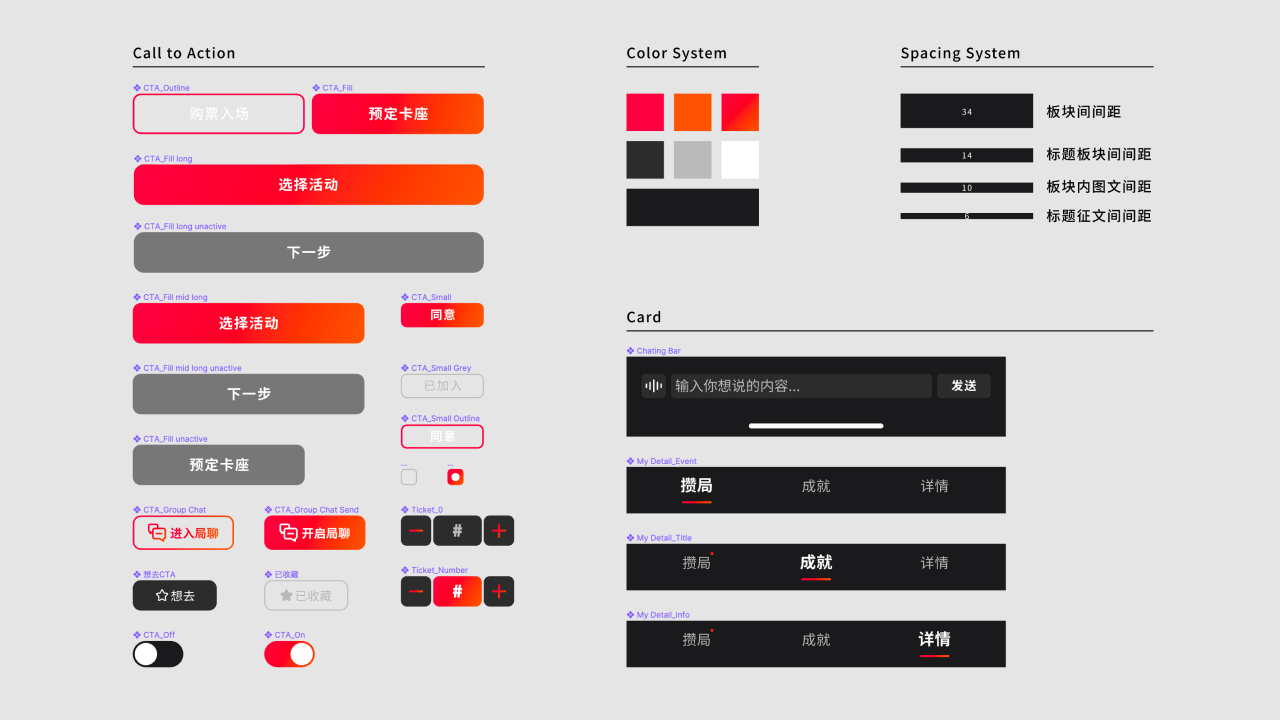
Task: Click the long gradient 选择活动 button
Action: 309,185
